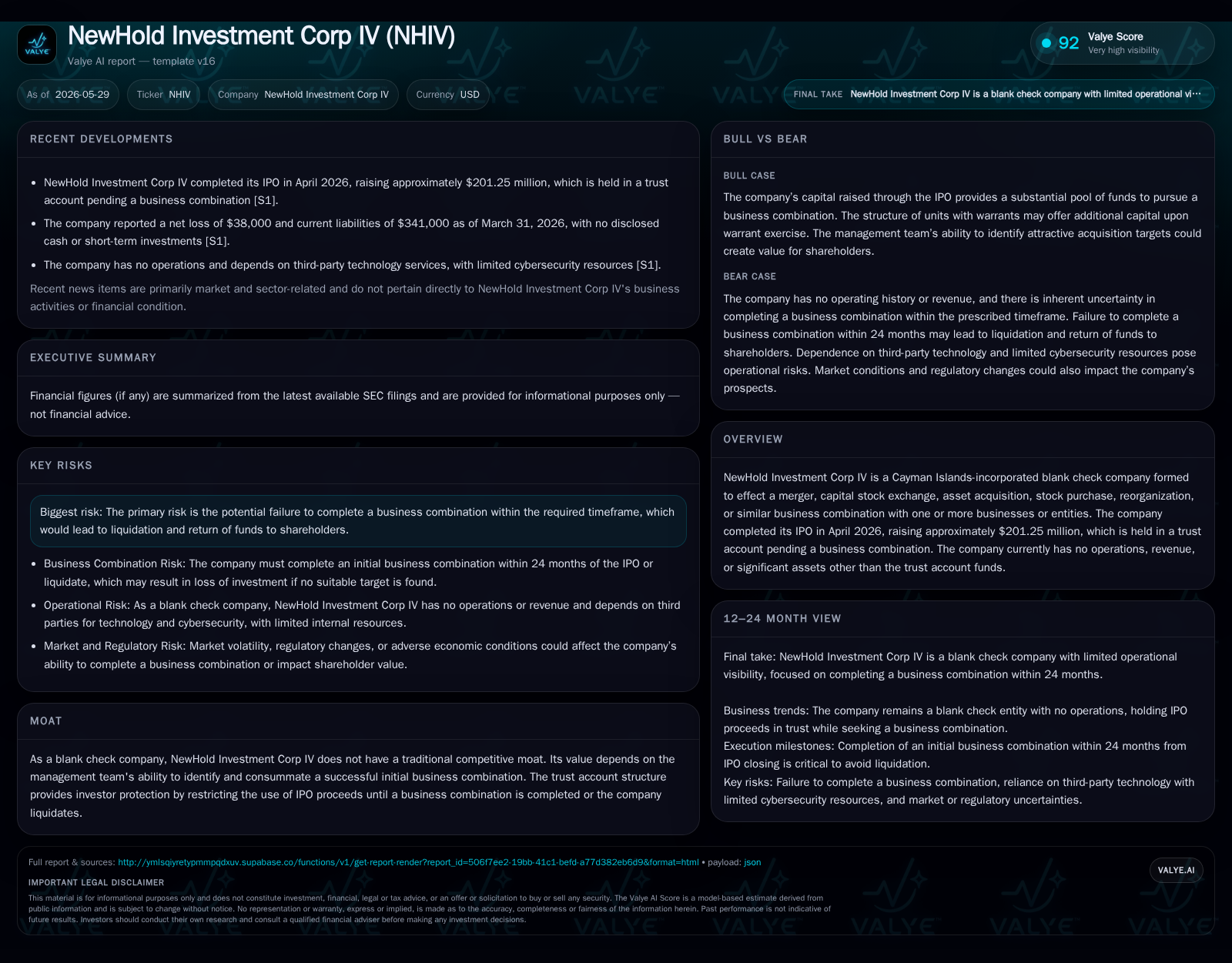Image resolution: width=1232 pixels, height=963 pixels.
Task: Click the Valye Score 92 badge
Action: pyautogui.click(x=1122, y=43)
